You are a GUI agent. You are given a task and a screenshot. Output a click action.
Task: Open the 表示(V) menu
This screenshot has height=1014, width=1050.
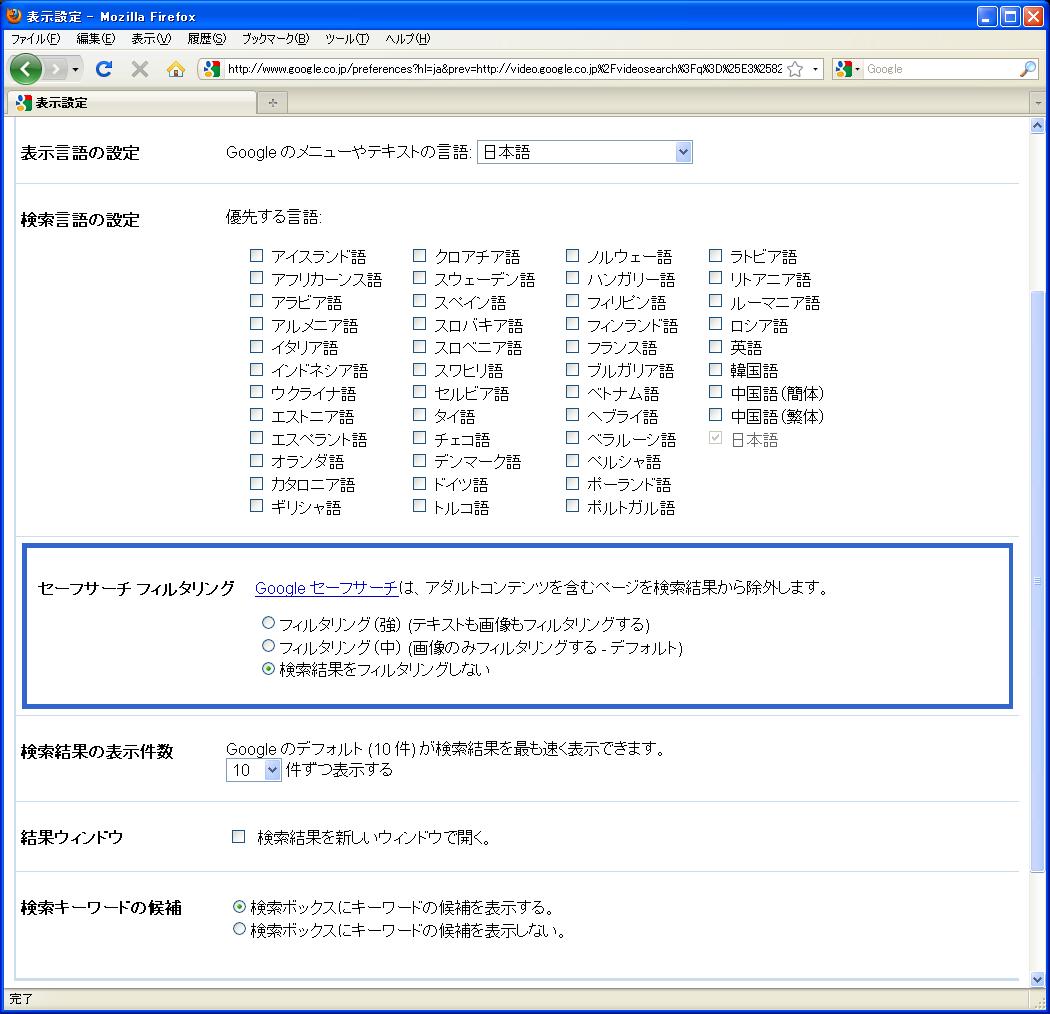pyautogui.click(x=151, y=39)
